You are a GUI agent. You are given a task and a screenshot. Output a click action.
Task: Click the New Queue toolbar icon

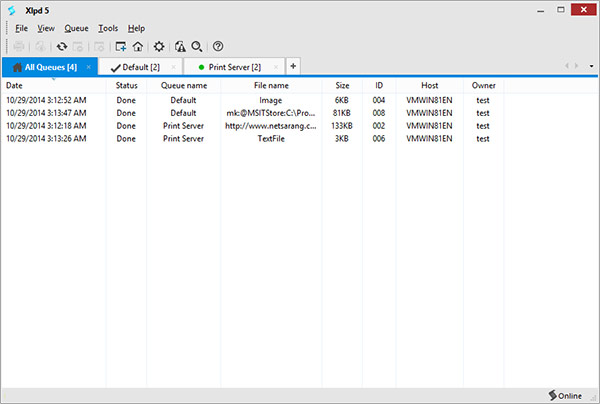(121, 47)
